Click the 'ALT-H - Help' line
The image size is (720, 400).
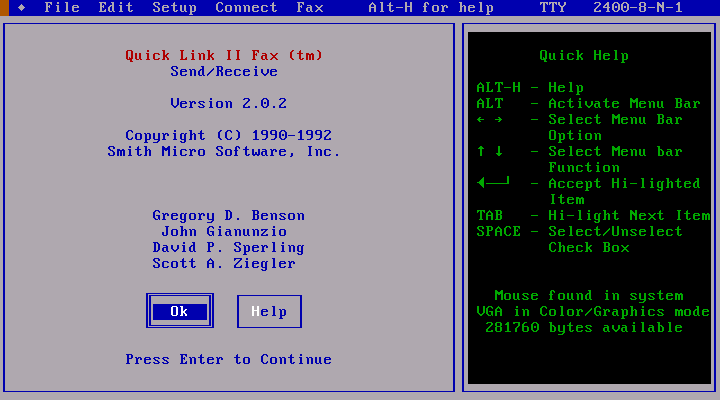(x=530, y=87)
